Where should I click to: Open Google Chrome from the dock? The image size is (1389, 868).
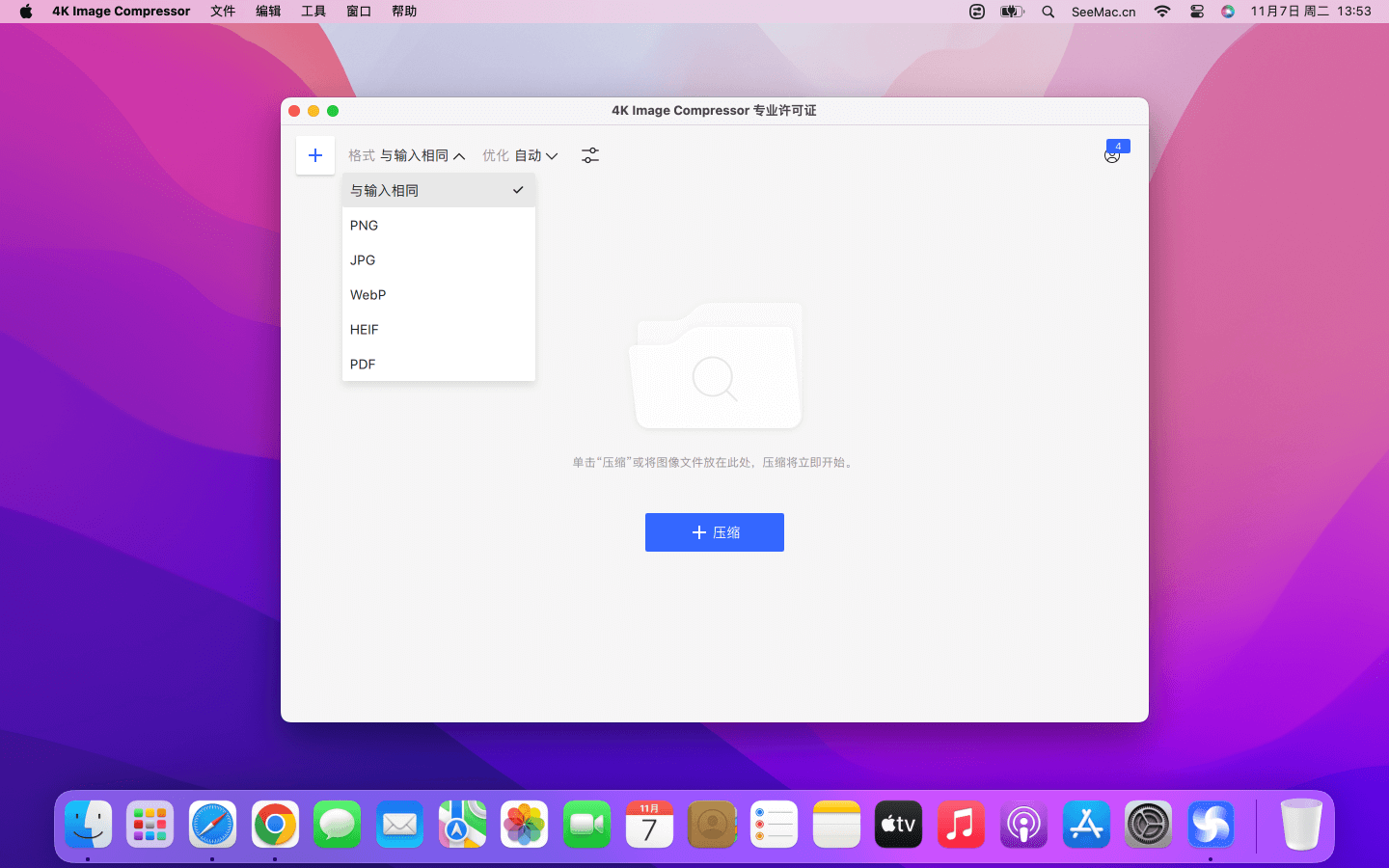[275, 825]
